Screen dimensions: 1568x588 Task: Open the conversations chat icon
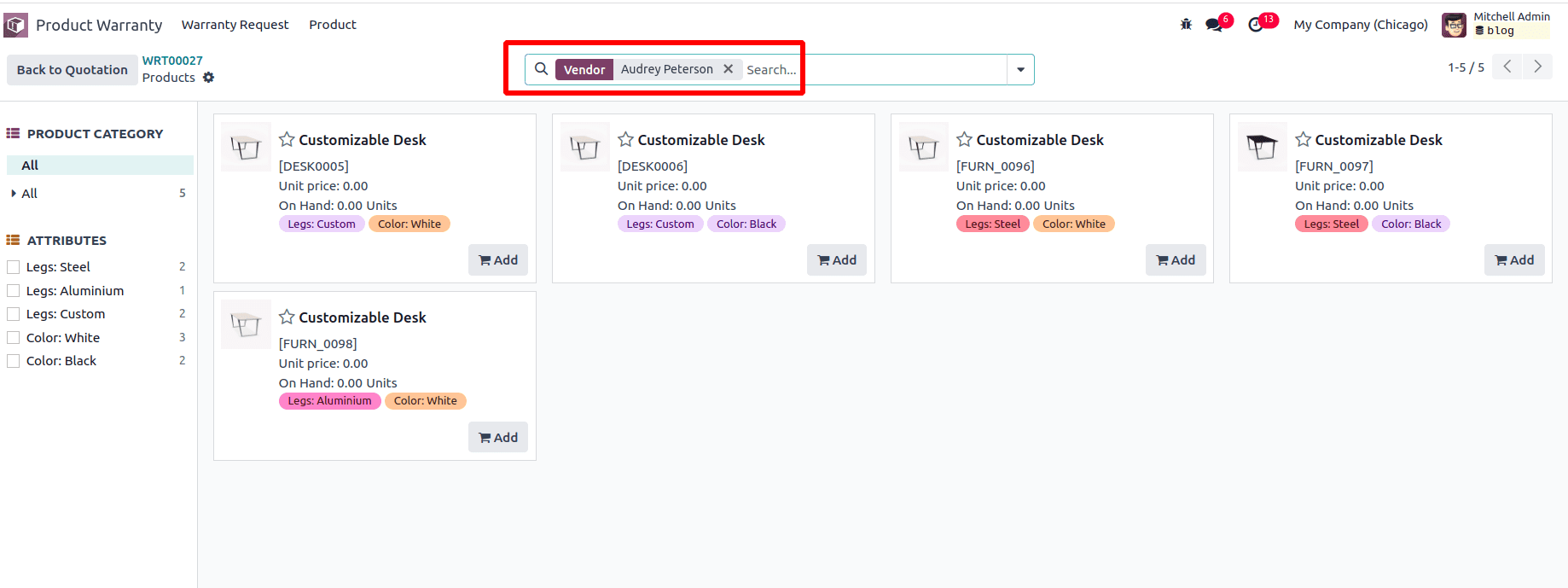pyautogui.click(x=1214, y=25)
